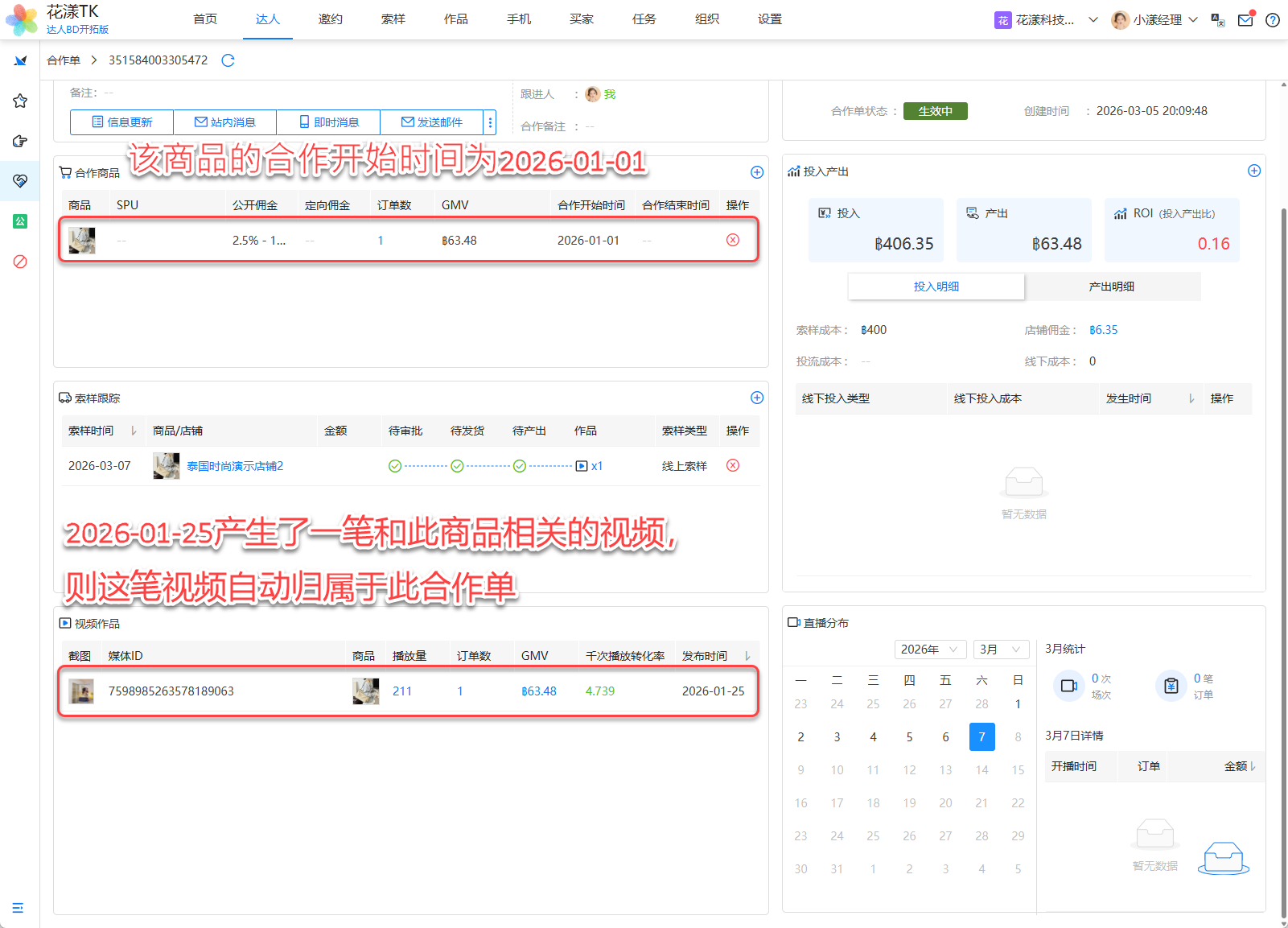Open the mail icon in top right

point(1245,20)
